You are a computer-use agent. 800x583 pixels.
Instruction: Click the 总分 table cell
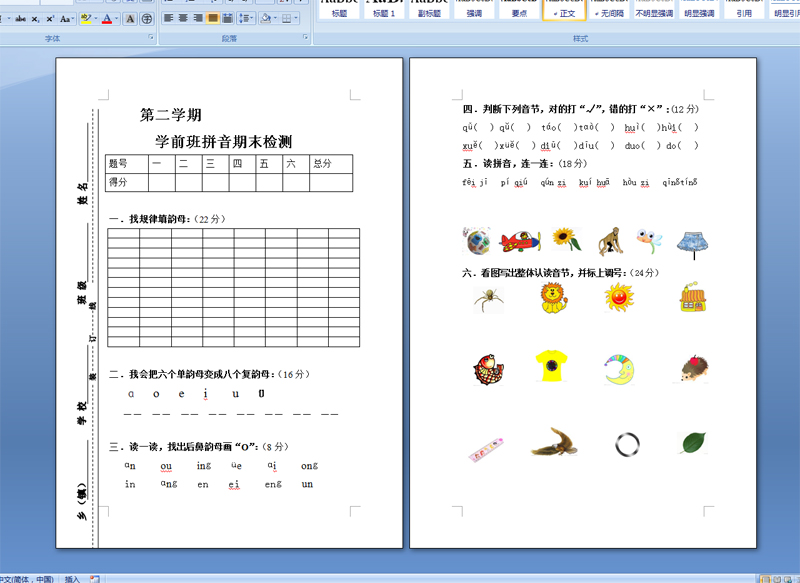pos(331,164)
